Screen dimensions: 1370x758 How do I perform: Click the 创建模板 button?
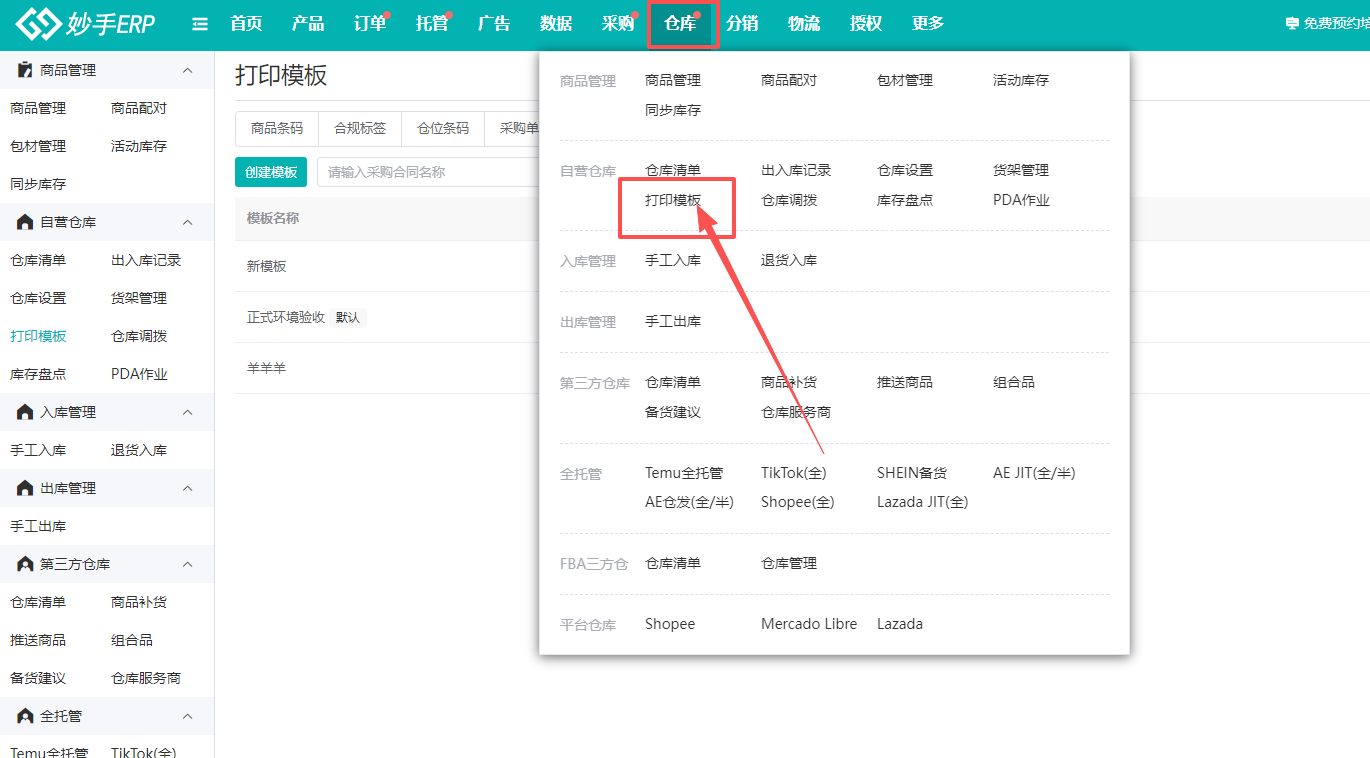pos(271,172)
